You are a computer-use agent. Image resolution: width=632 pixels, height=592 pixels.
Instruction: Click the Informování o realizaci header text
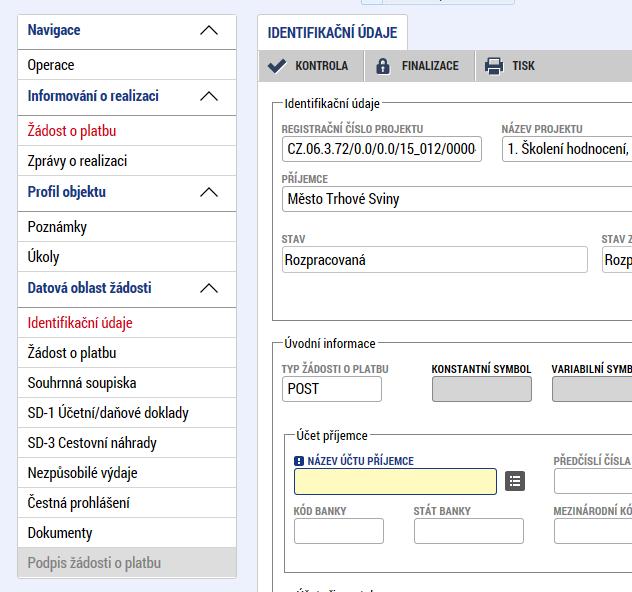tap(93, 96)
